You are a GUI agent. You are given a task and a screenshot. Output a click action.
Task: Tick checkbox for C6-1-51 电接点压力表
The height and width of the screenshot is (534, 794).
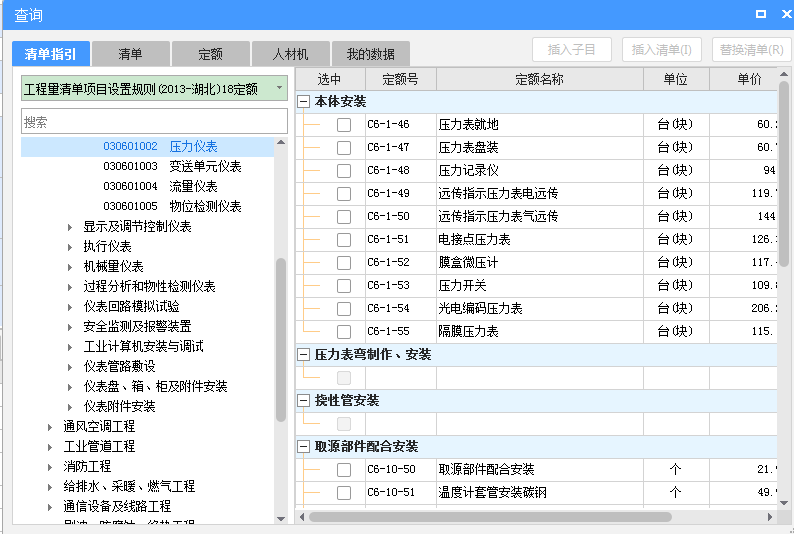pos(344,240)
